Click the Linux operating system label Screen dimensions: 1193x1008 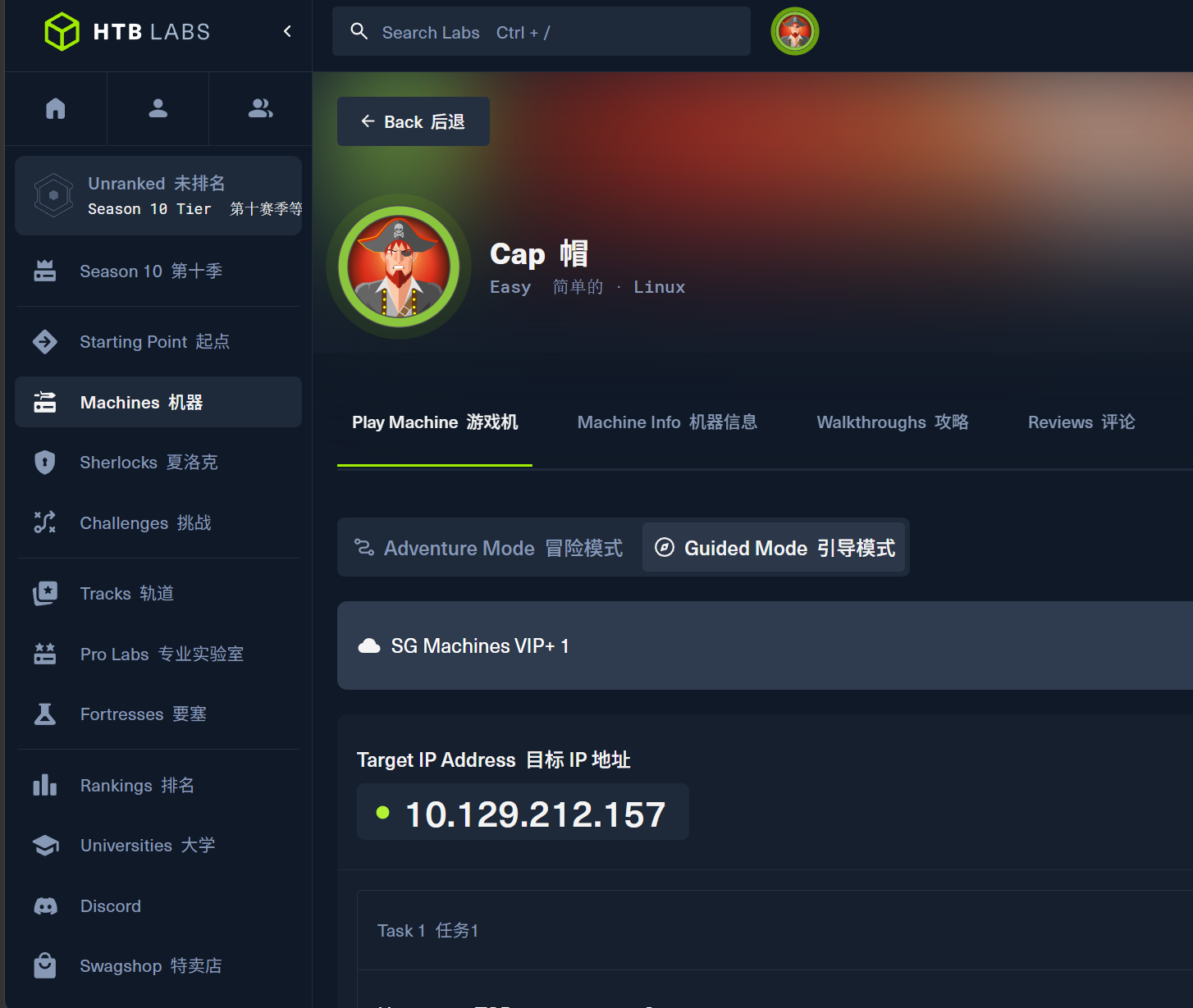pyautogui.click(x=659, y=287)
